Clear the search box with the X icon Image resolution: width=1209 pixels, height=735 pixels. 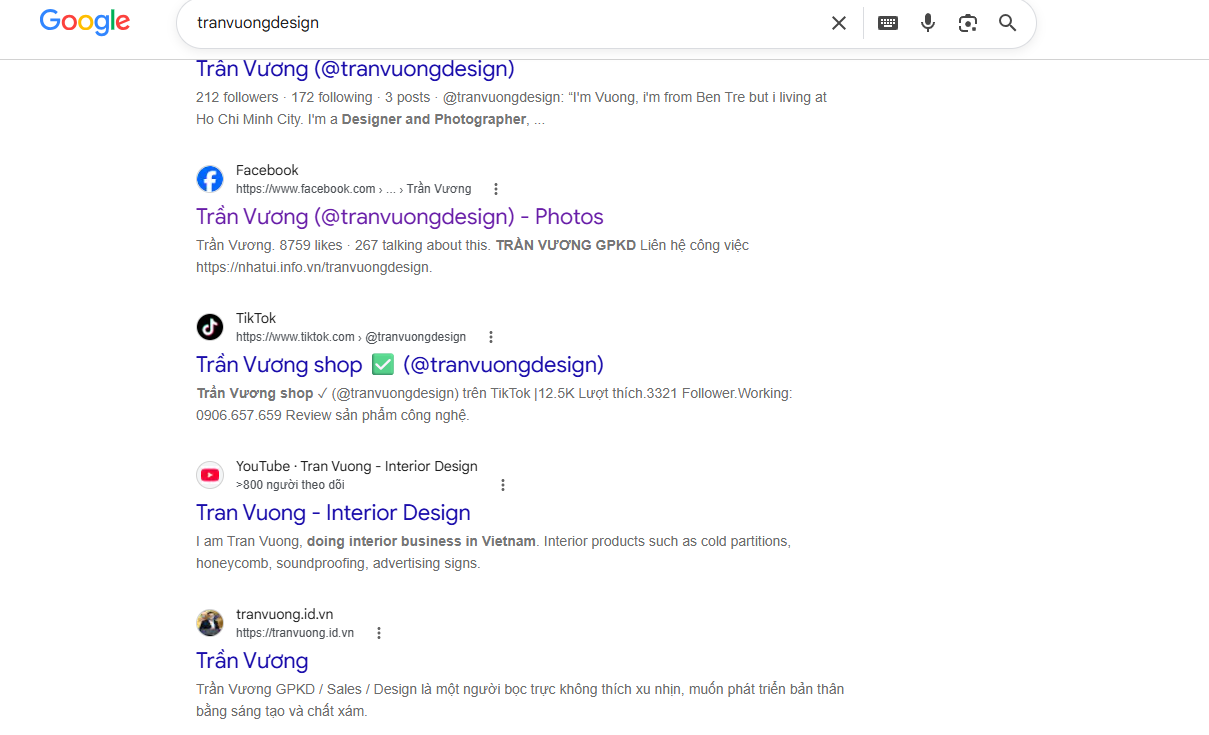839,23
